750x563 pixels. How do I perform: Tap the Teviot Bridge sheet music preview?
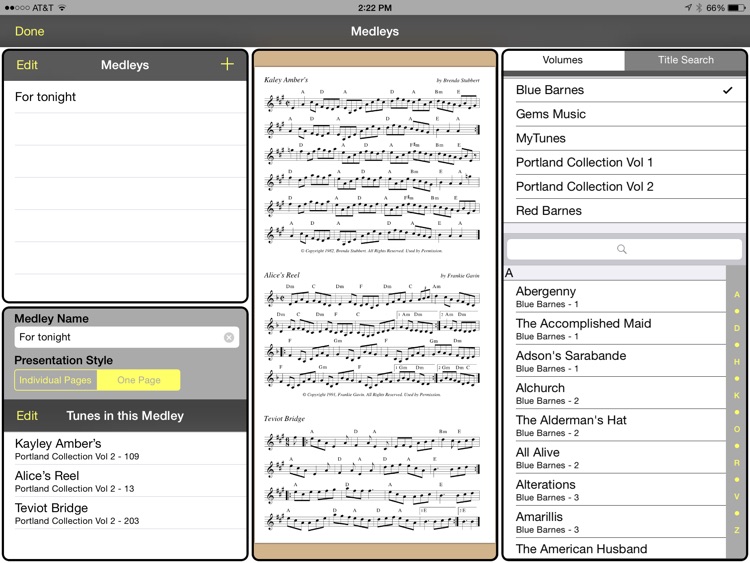point(372,474)
